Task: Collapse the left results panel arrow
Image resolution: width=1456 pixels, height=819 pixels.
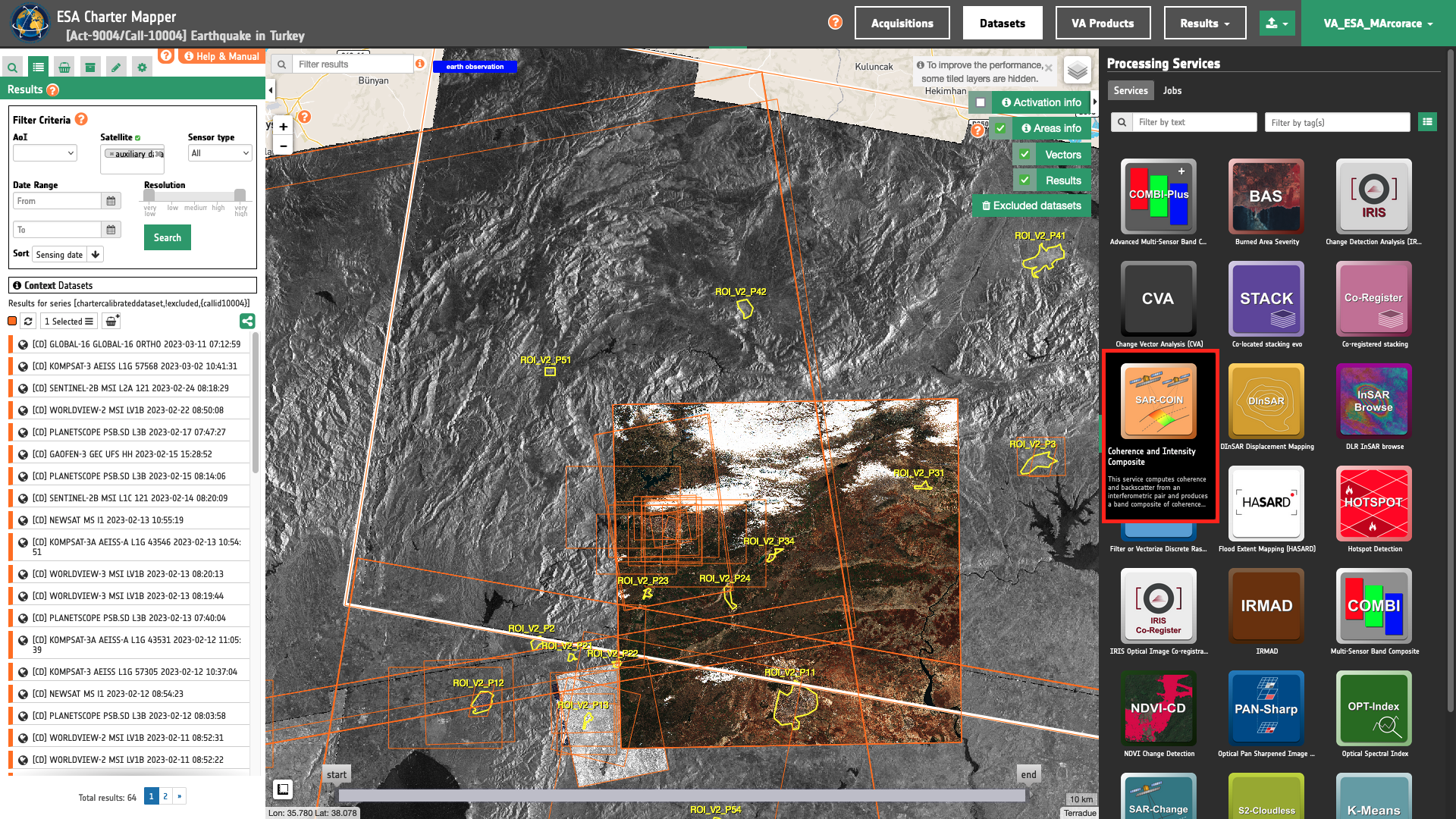Action: 271,90
